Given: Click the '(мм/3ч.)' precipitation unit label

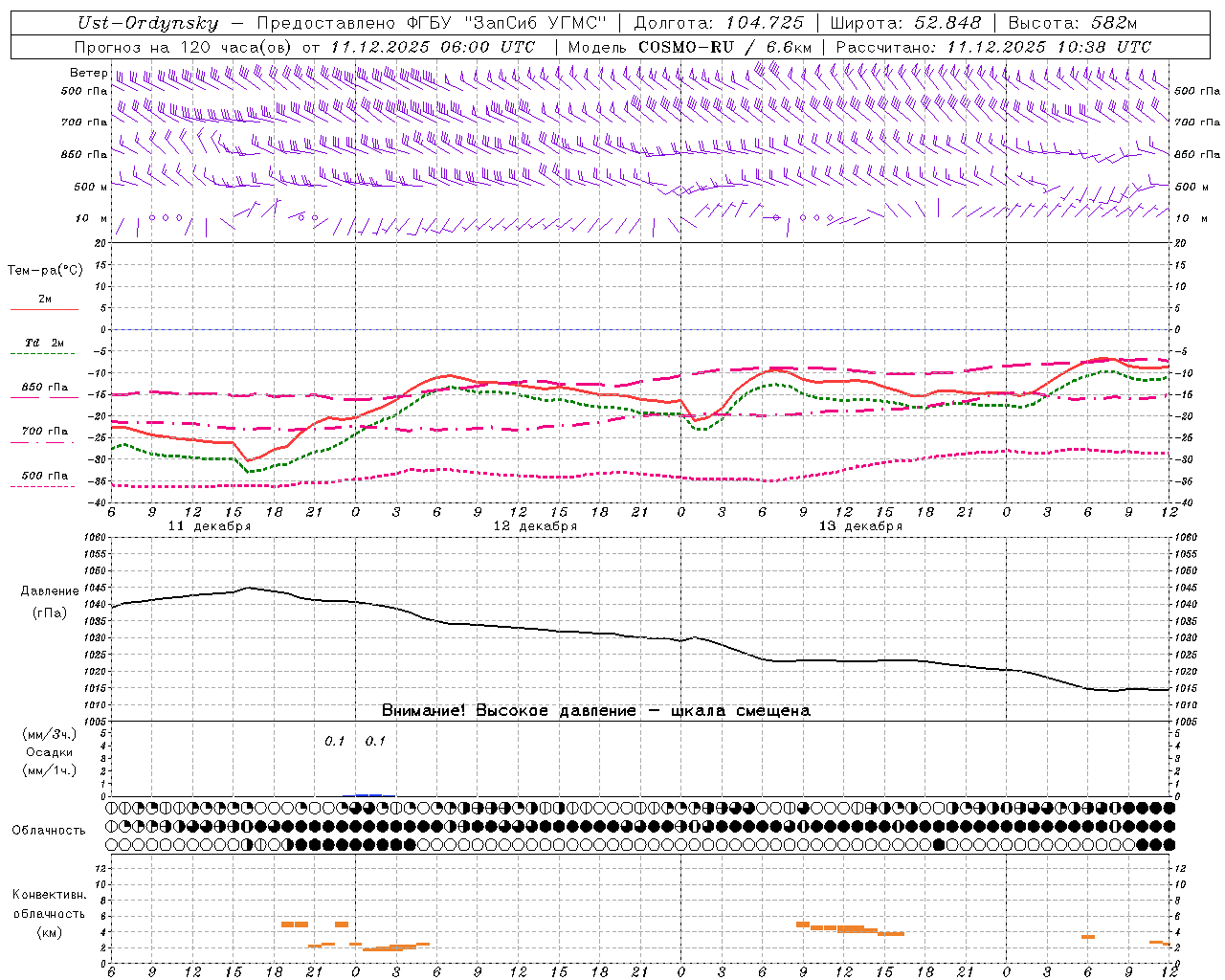Looking at the screenshot, I should pyautogui.click(x=50, y=734).
